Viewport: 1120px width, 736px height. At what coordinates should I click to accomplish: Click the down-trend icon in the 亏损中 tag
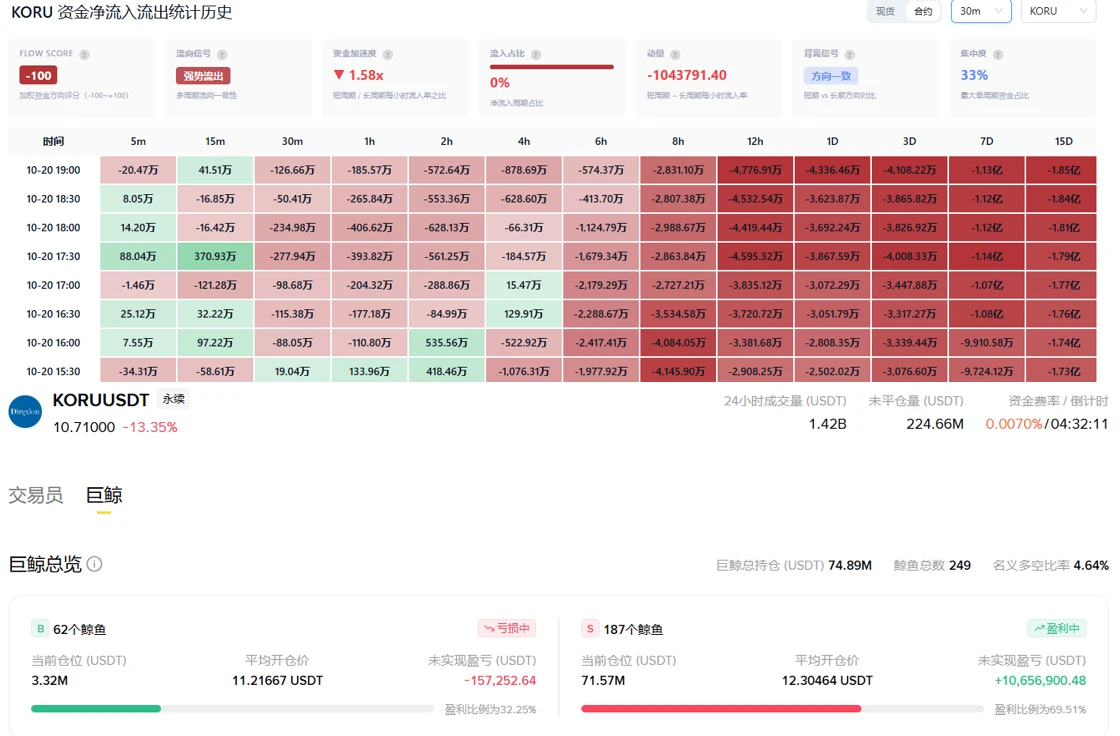pyautogui.click(x=489, y=629)
